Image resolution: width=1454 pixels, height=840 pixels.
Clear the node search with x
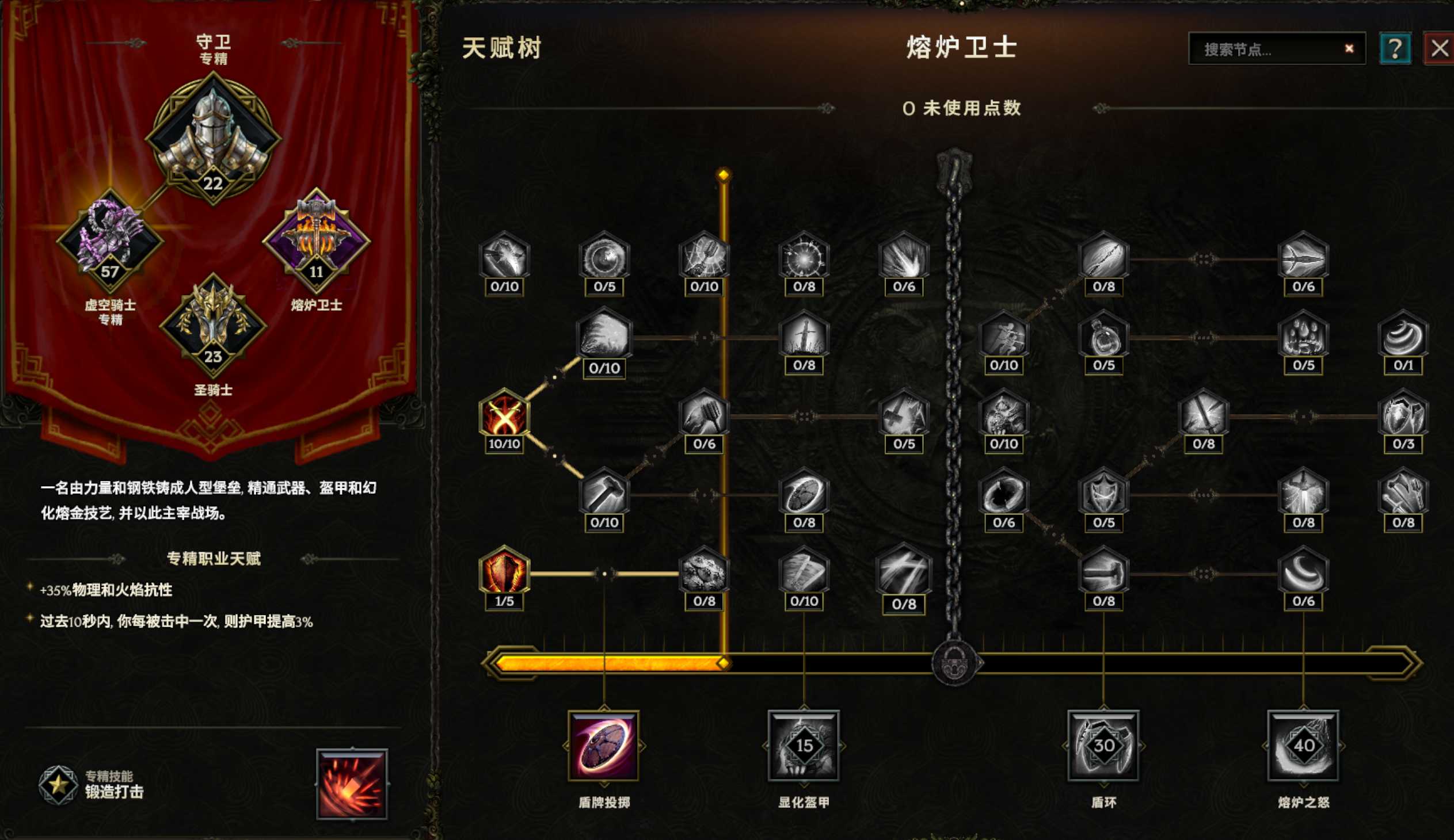point(1349,48)
